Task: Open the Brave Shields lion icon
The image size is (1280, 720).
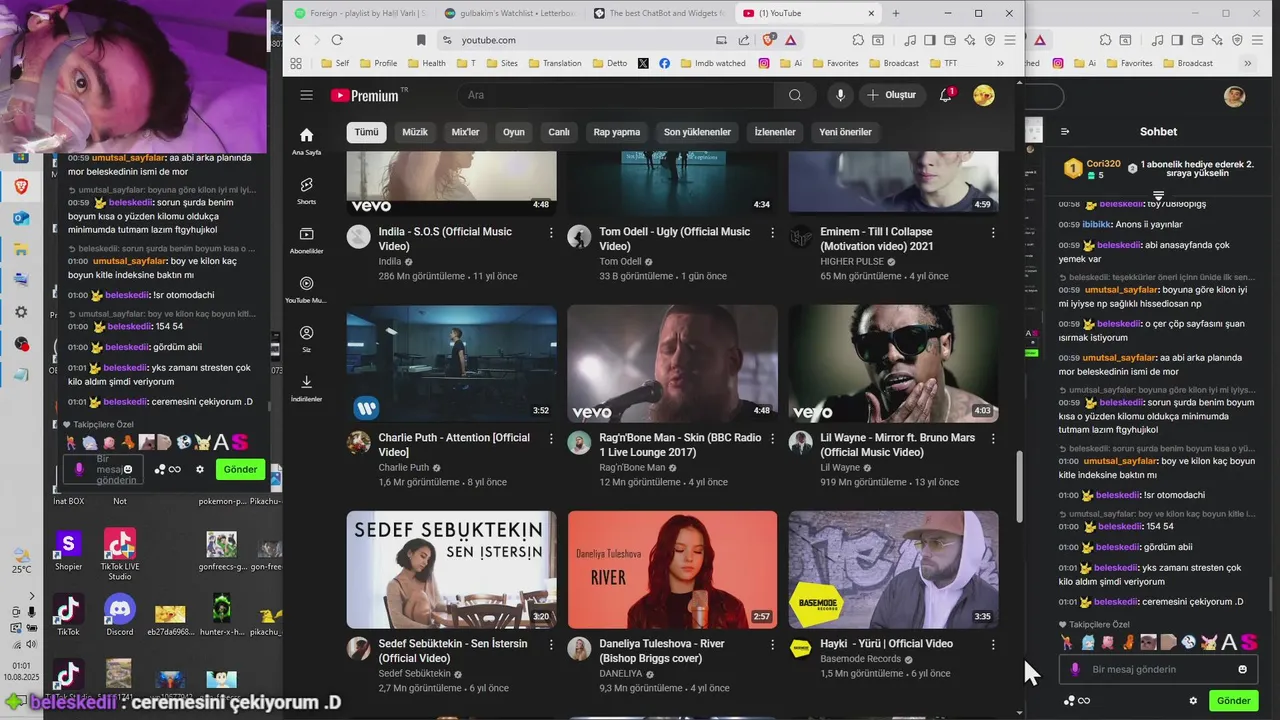Action: click(768, 40)
